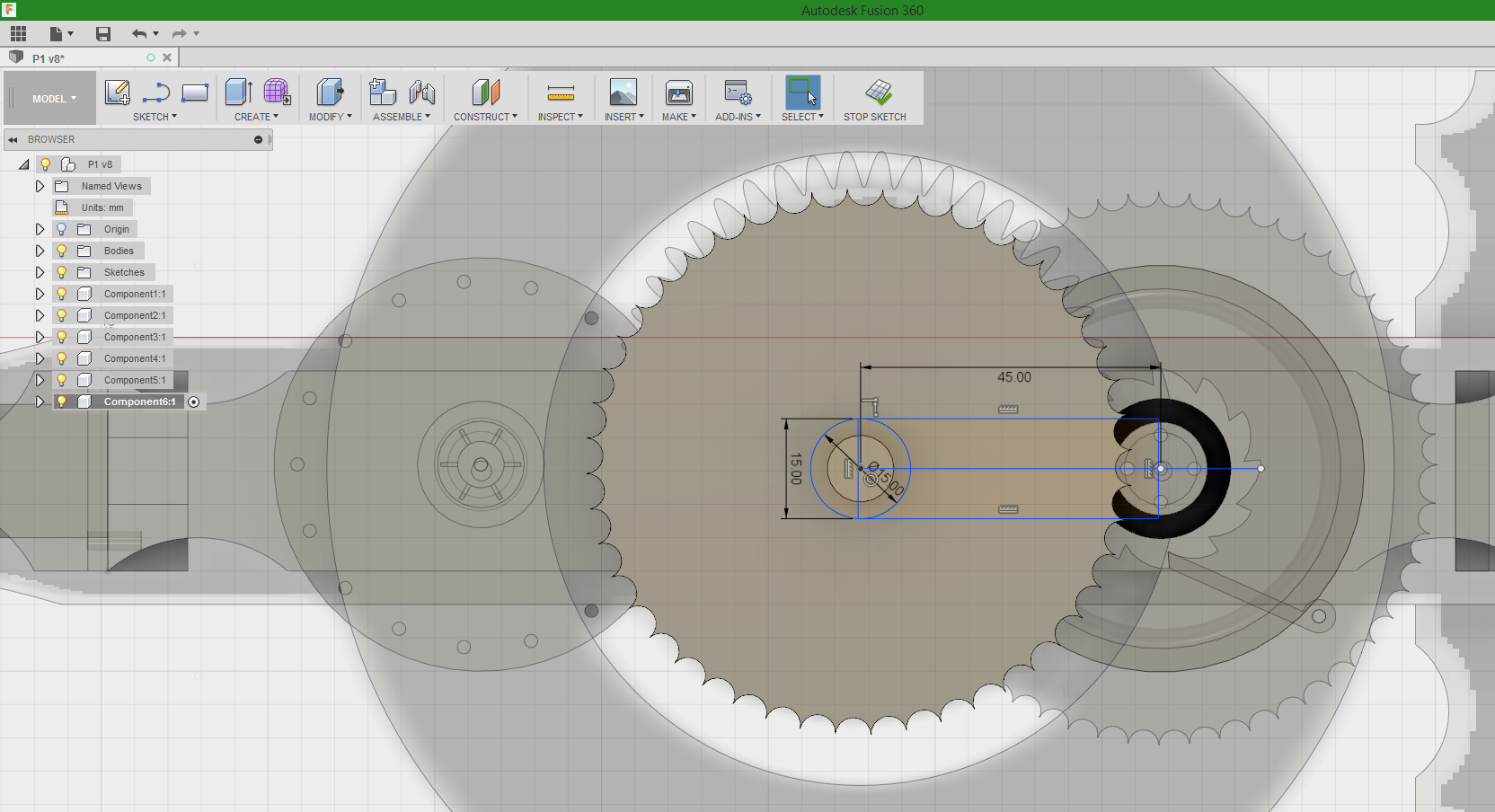Open the MAKE menu

coord(679,117)
